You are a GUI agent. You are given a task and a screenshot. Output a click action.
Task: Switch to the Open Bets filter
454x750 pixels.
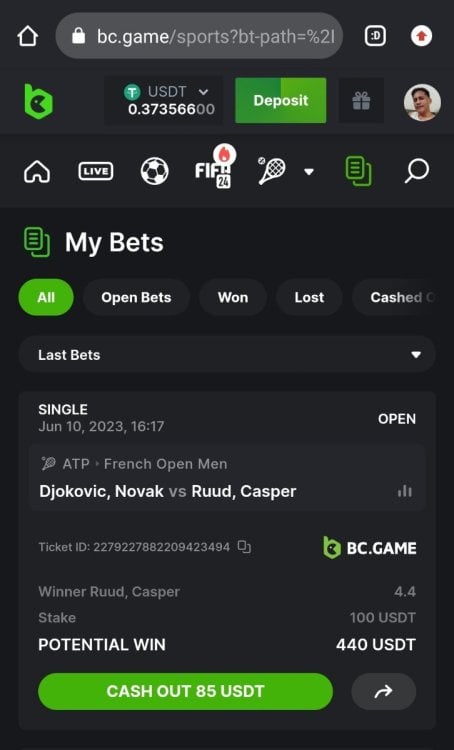[136, 298]
